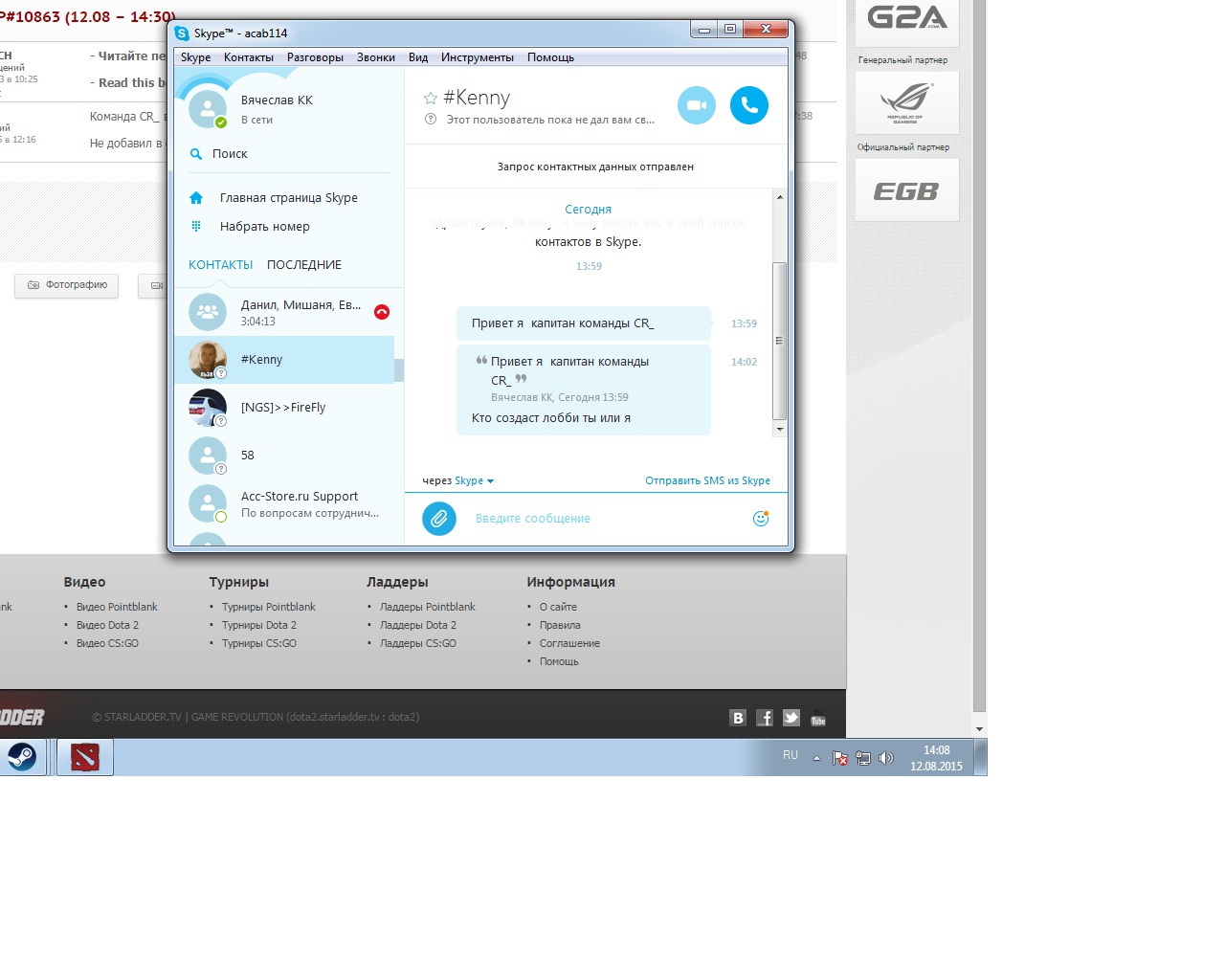Open 'О сайте' footer link

point(558,607)
